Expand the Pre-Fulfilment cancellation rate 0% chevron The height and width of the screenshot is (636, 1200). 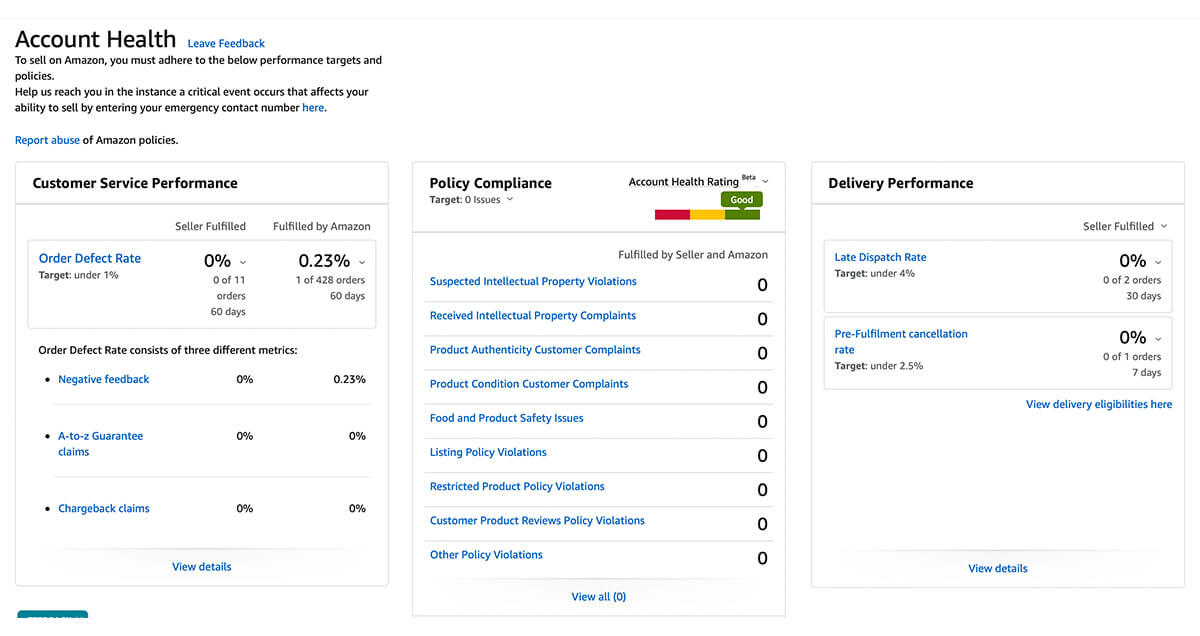(x=1158, y=338)
